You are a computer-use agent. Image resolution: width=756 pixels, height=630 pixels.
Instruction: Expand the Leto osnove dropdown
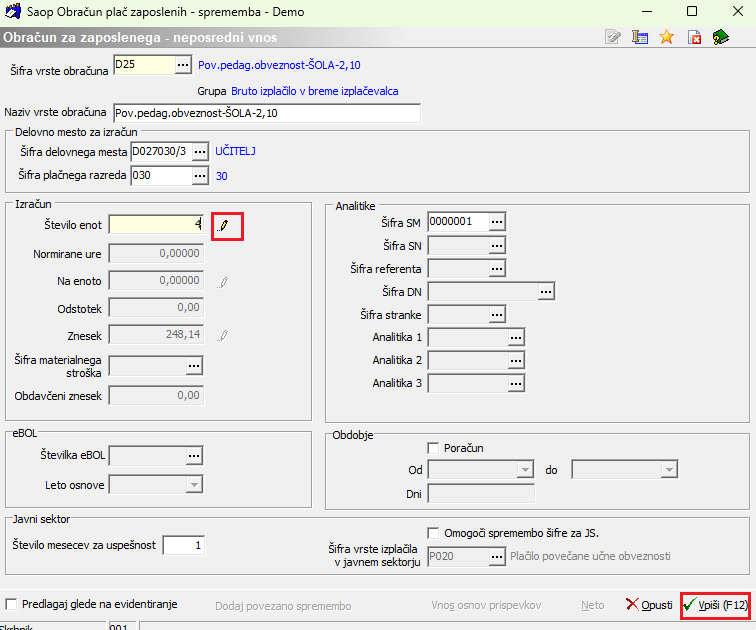click(194, 485)
